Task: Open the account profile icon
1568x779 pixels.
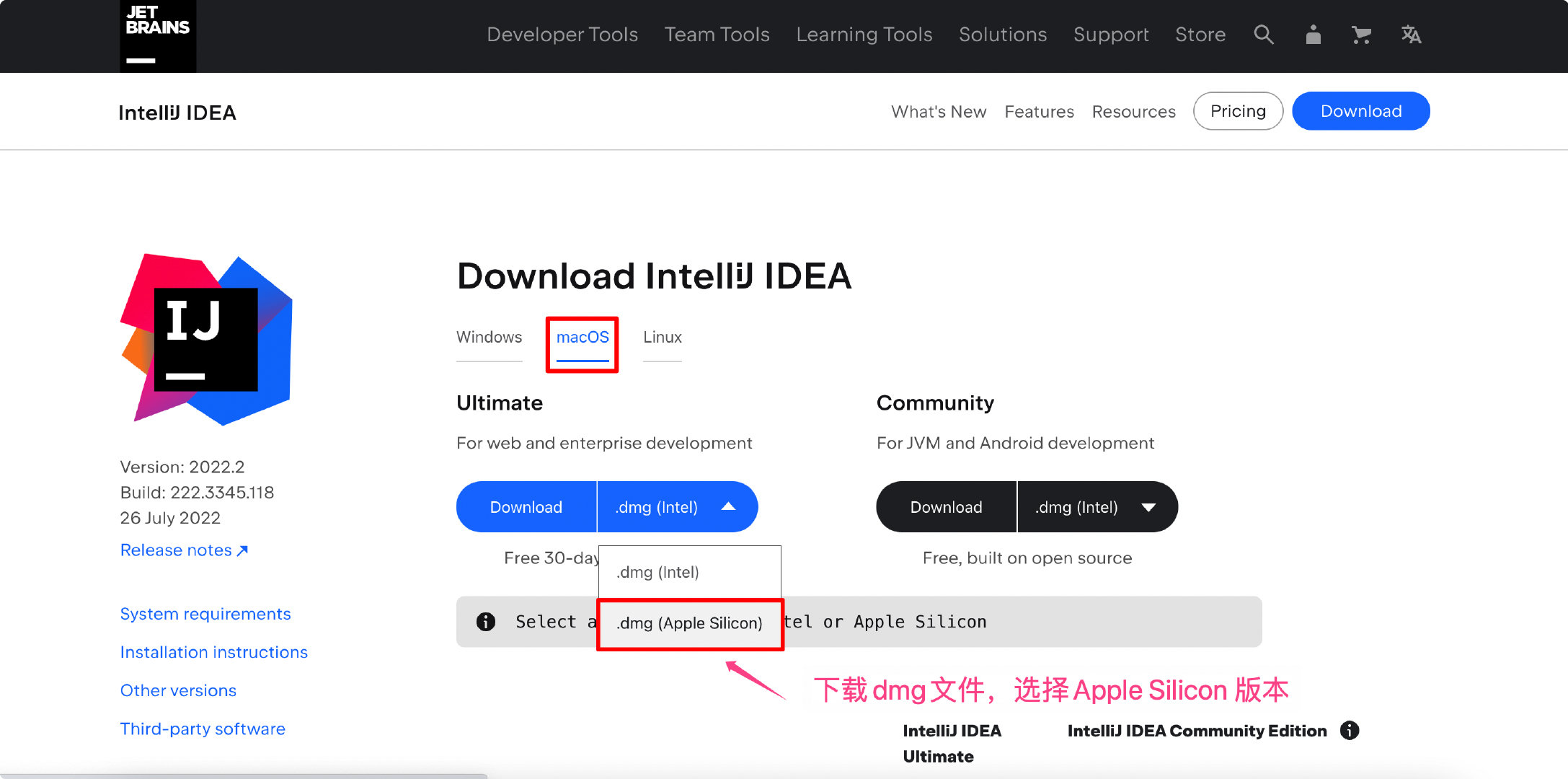Action: coord(1314,35)
